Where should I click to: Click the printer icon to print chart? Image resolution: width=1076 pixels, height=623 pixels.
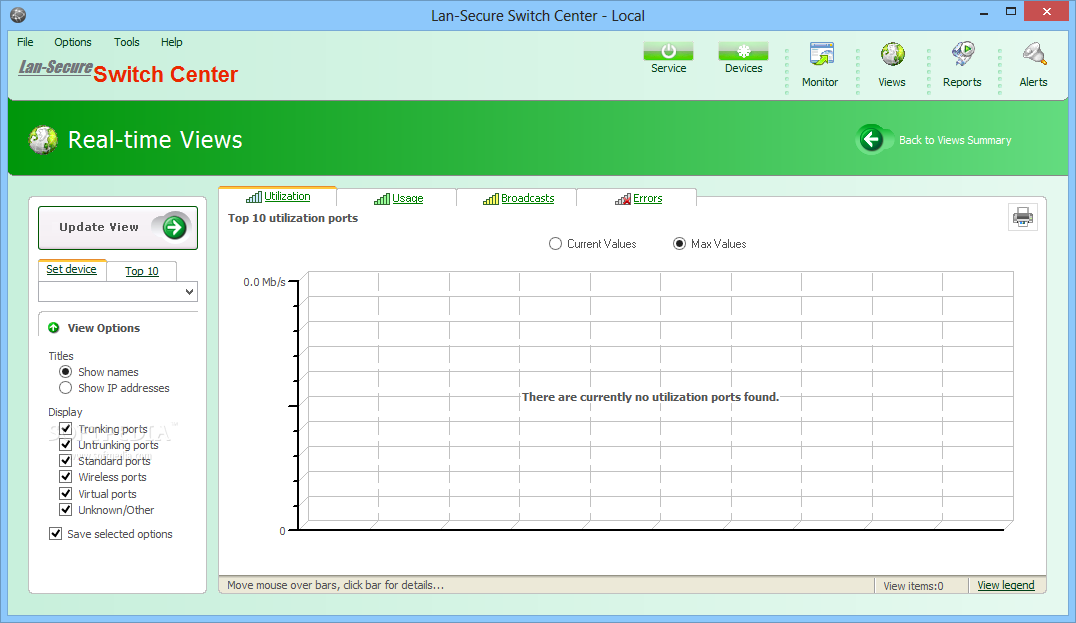pyautogui.click(x=1022, y=218)
